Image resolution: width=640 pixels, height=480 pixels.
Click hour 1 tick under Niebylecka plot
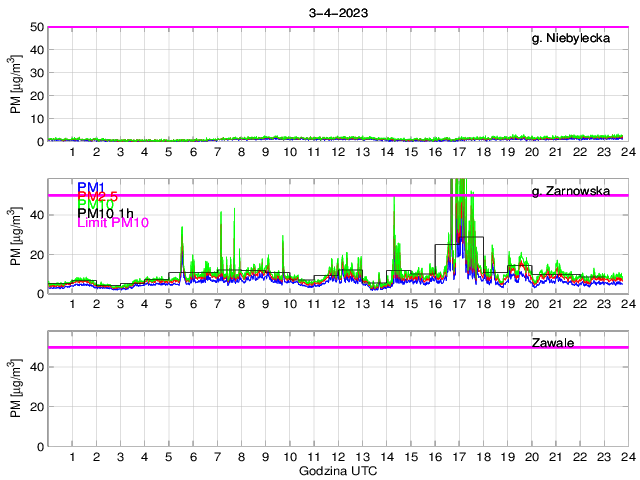72,152
